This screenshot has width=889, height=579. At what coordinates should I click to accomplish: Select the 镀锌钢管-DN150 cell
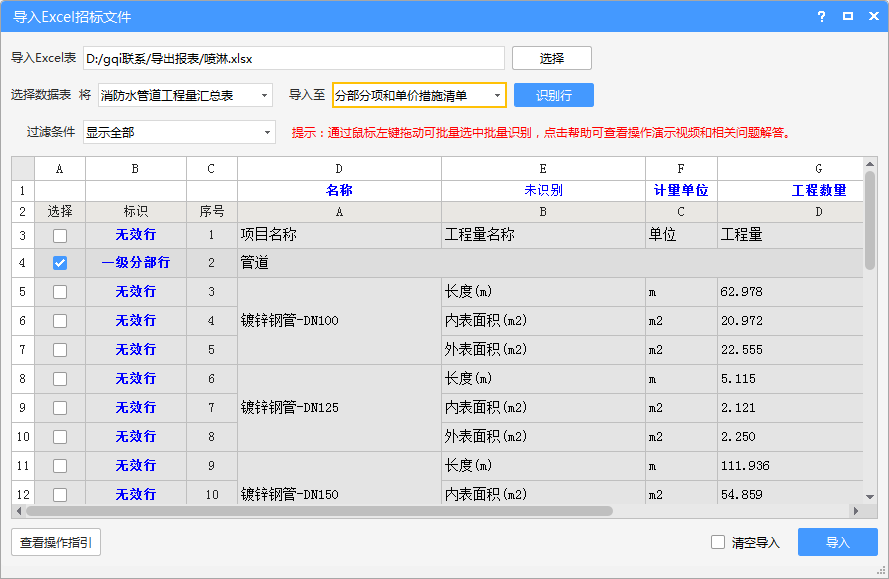339,478
